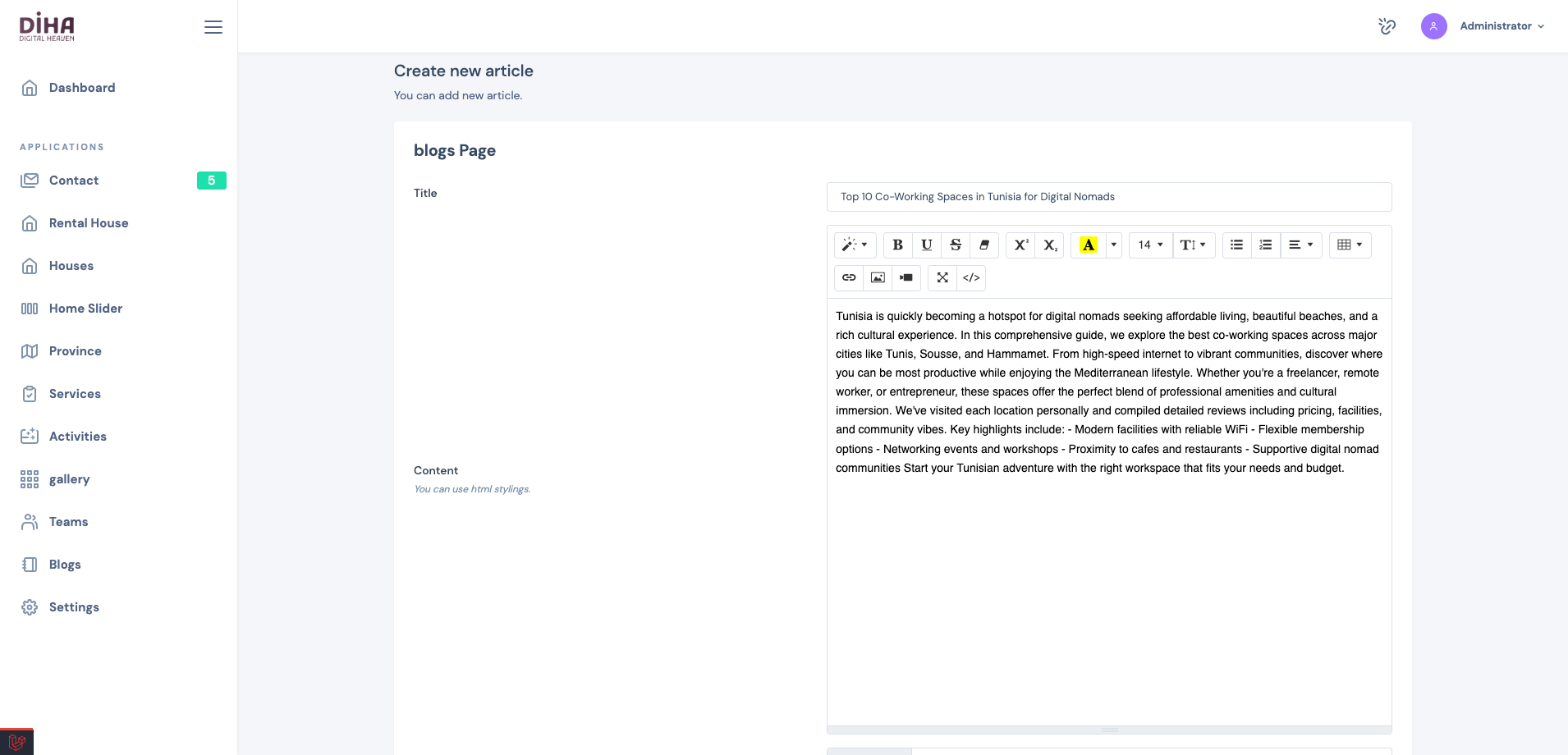Open gallery in sidebar
The height and width of the screenshot is (755, 1568).
click(x=119, y=479)
